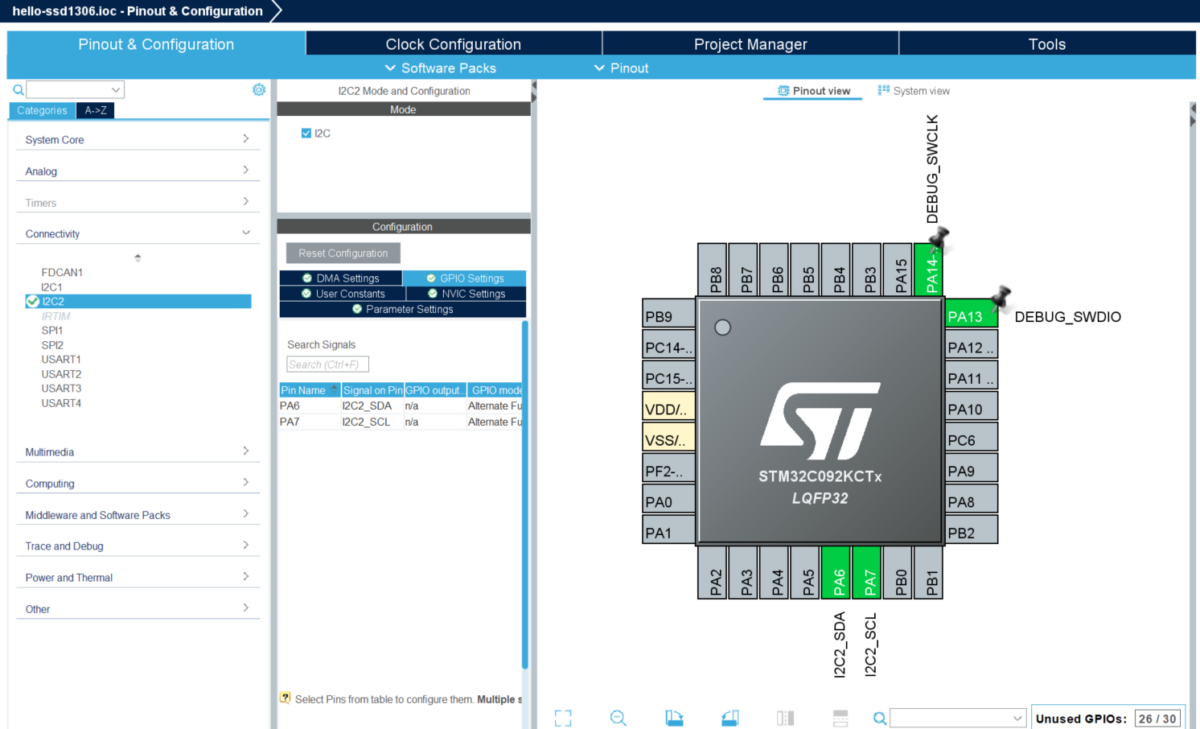Click the Reset Configuration button
The width and height of the screenshot is (1200, 729).
[x=343, y=253]
